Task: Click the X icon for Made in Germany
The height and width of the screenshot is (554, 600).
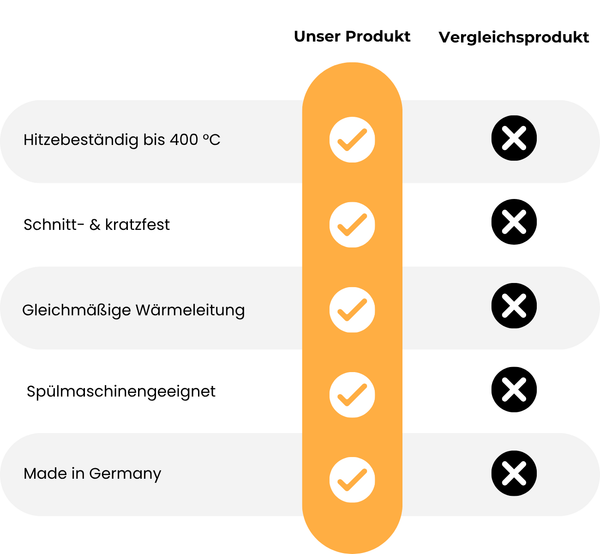Action: coord(514,473)
